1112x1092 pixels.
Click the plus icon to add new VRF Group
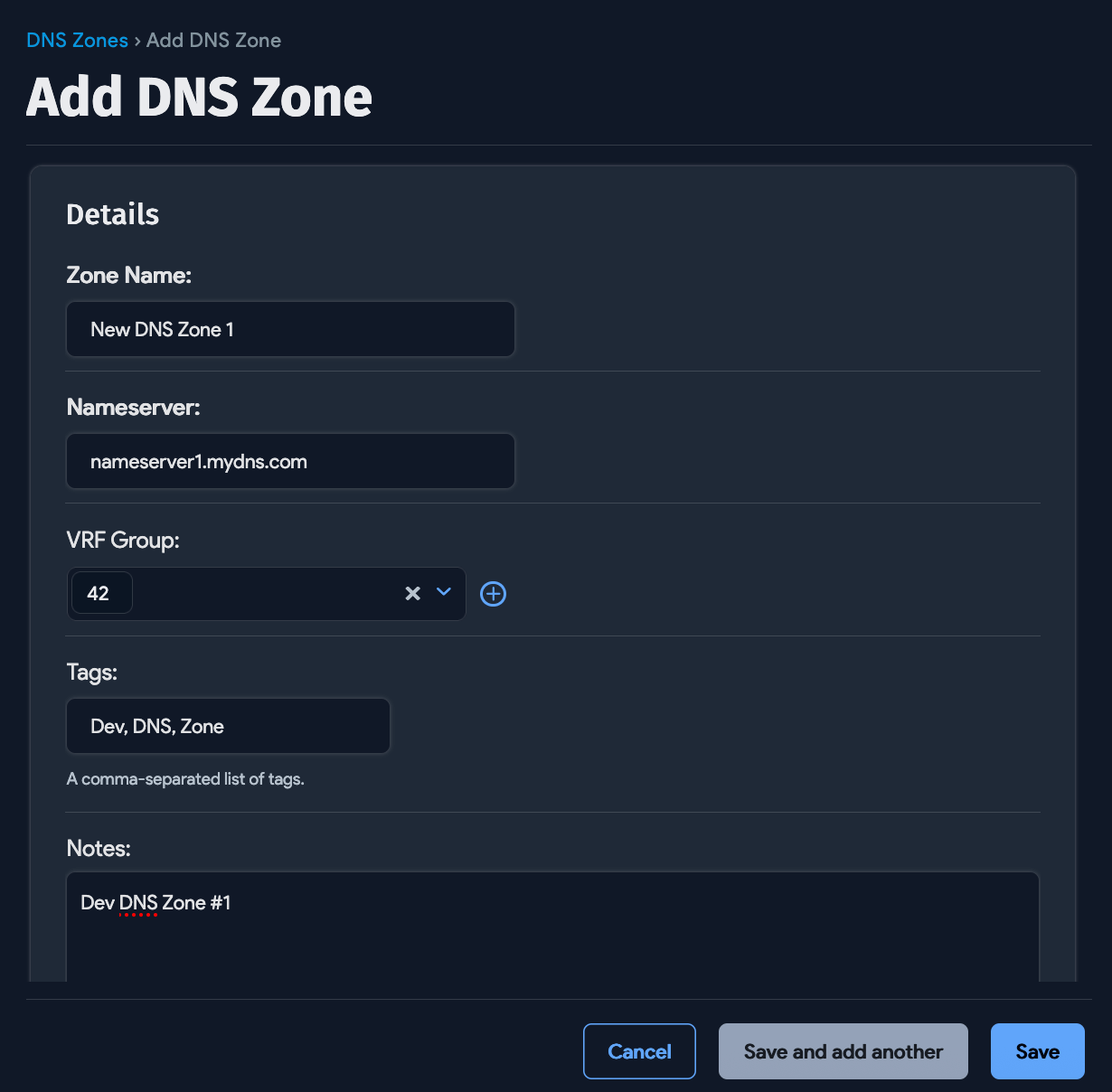493,593
